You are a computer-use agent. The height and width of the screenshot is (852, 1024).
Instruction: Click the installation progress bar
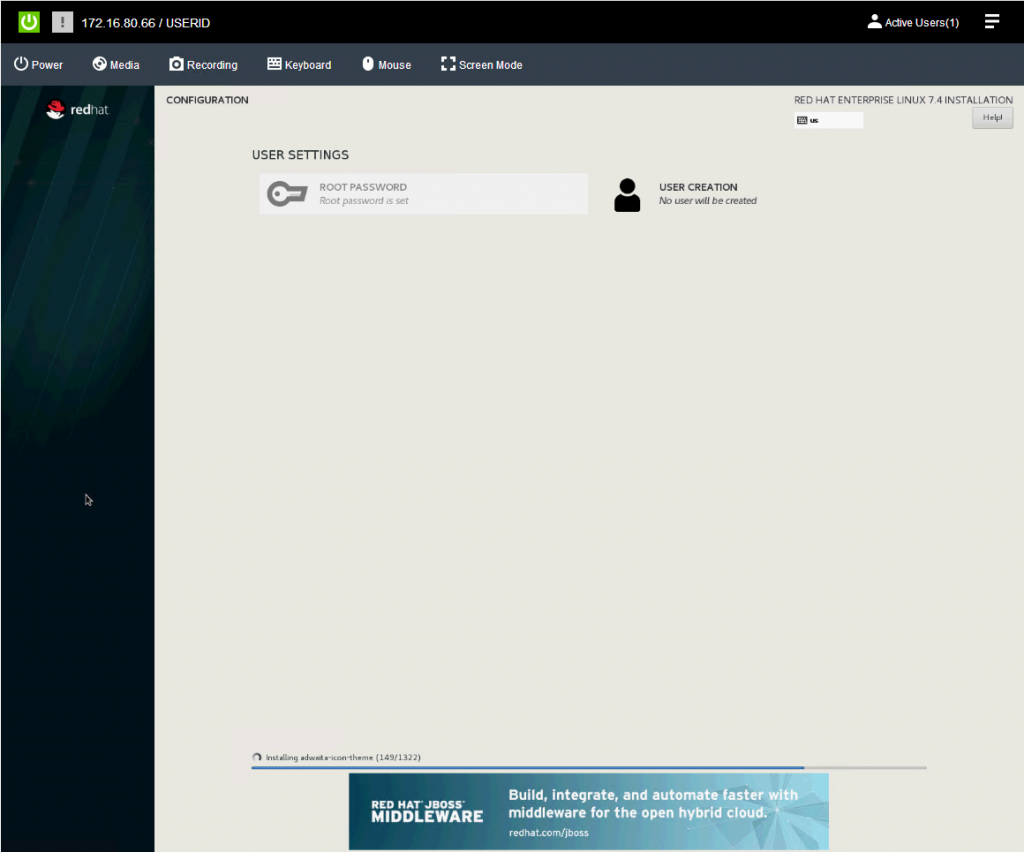[589, 768]
